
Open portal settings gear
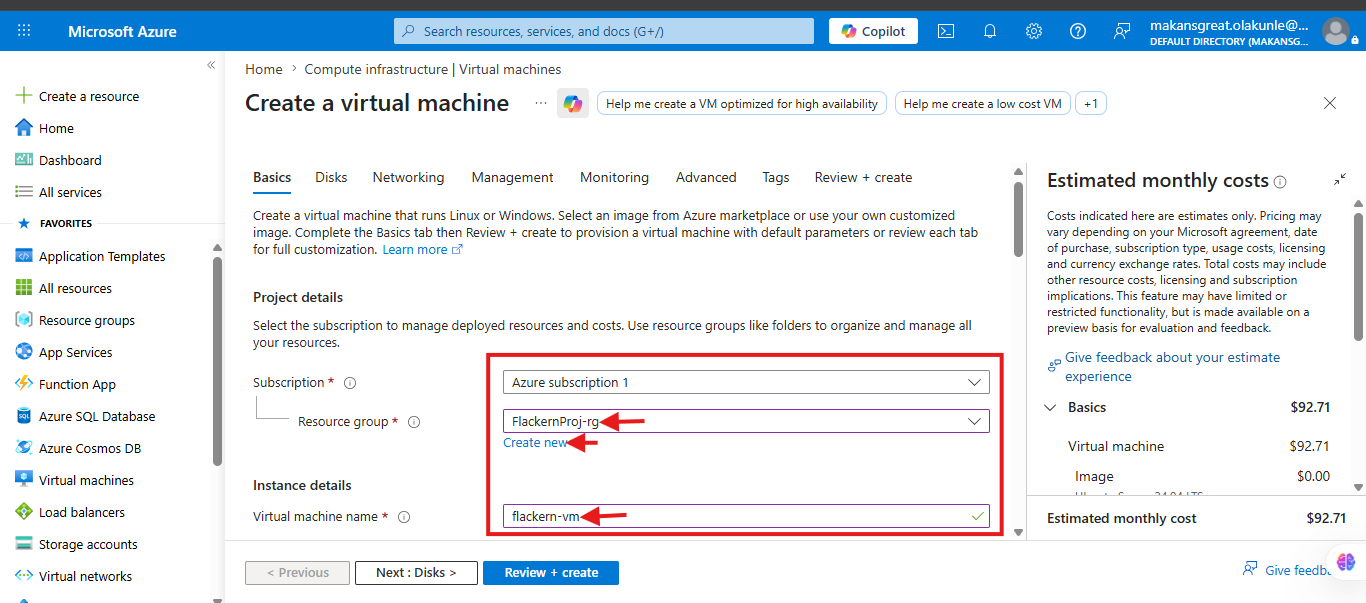coord(1034,31)
